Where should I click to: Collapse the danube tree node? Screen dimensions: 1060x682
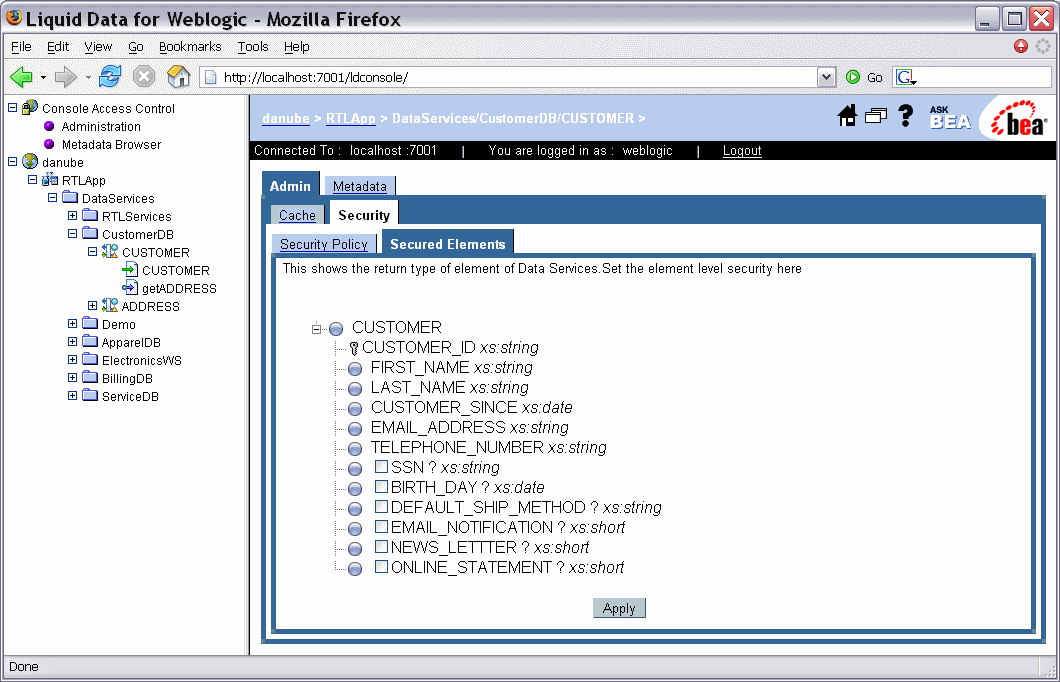point(12,162)
